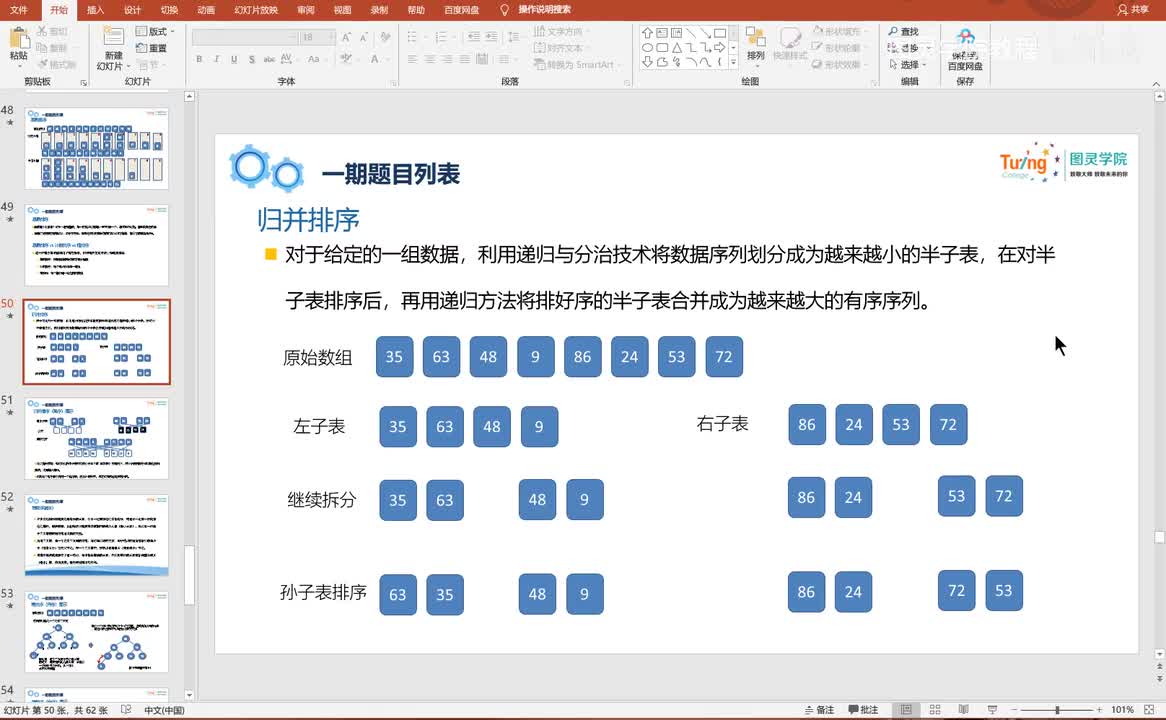Select the text box shape in gallery
Viewport: 1166px width, 720px height.
662,33
